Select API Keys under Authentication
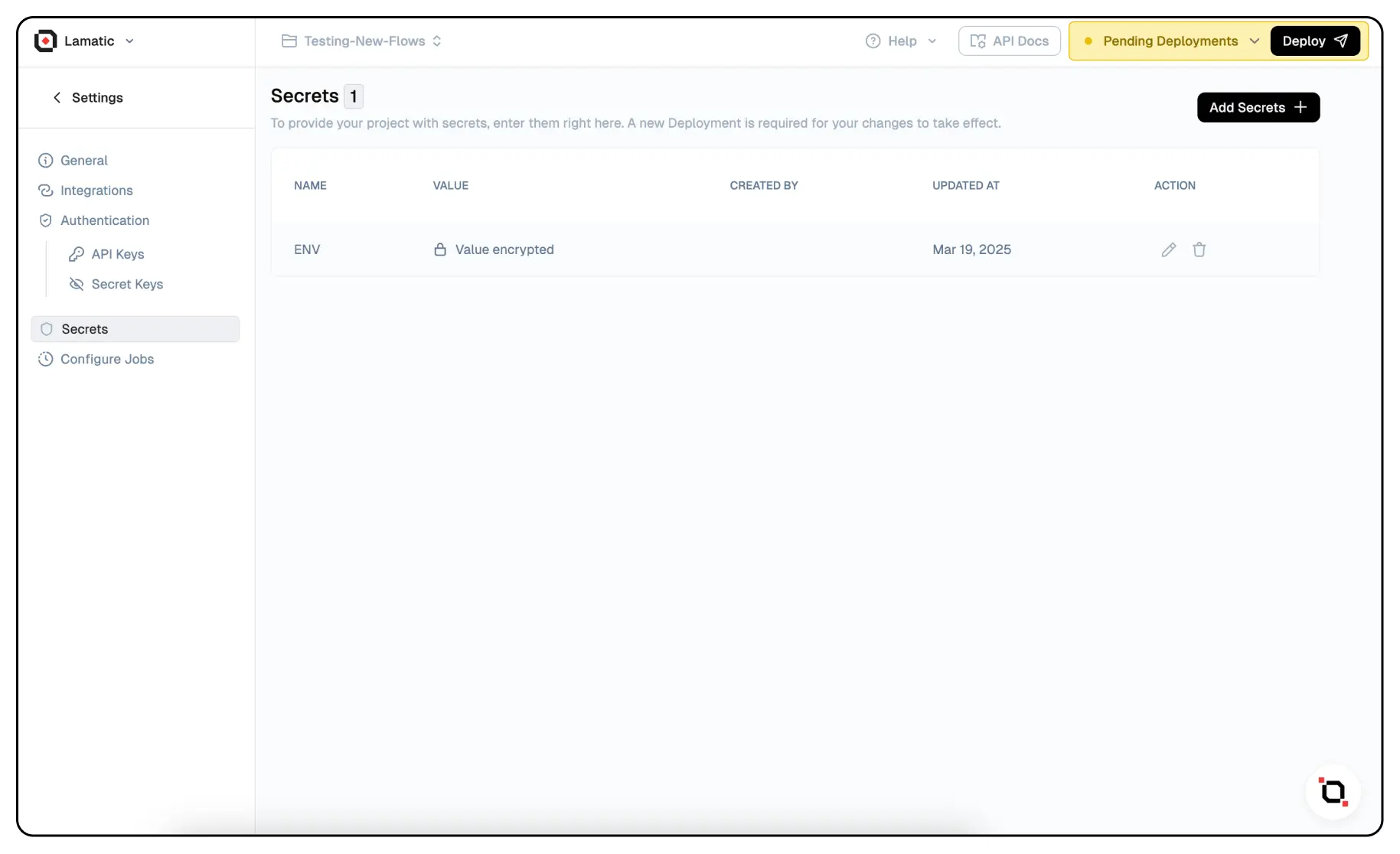Image resolution: width=1400 pixels, height=854 pixels. point(117,254)
